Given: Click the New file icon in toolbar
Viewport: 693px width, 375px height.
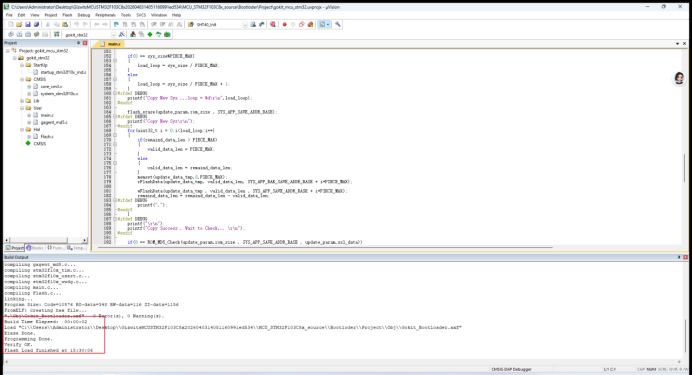Looking at the screenshot, I should 11,24.
